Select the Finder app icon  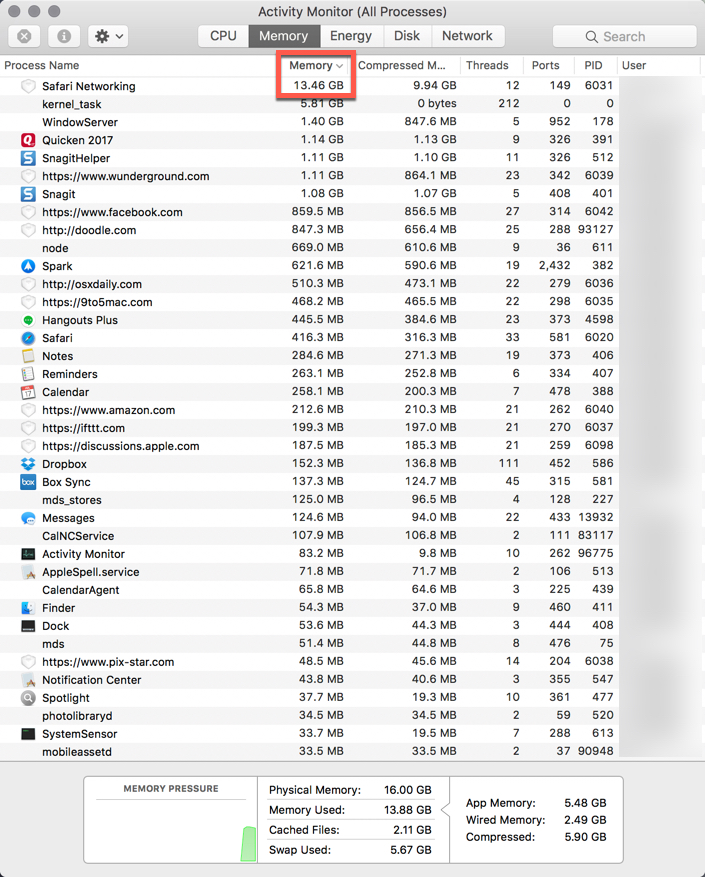[x=28, y=607]
